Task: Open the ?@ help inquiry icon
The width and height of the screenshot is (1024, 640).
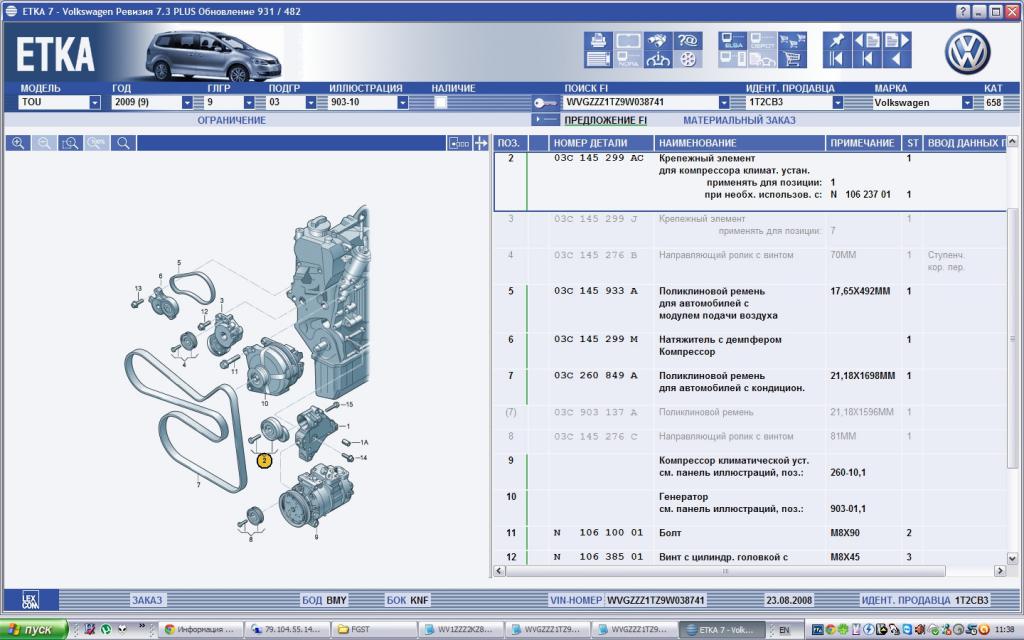Action: [688, 40]
